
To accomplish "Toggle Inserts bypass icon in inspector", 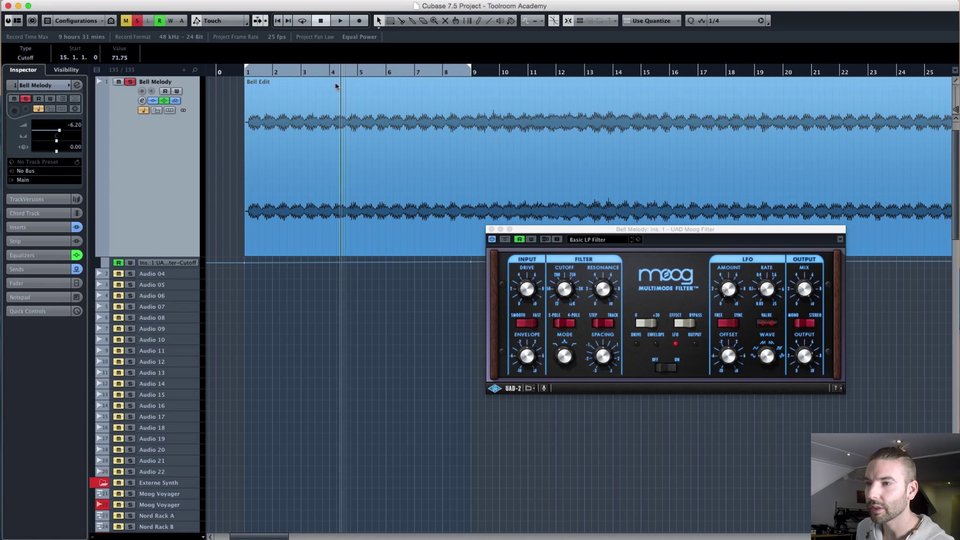I will point(77,227).
